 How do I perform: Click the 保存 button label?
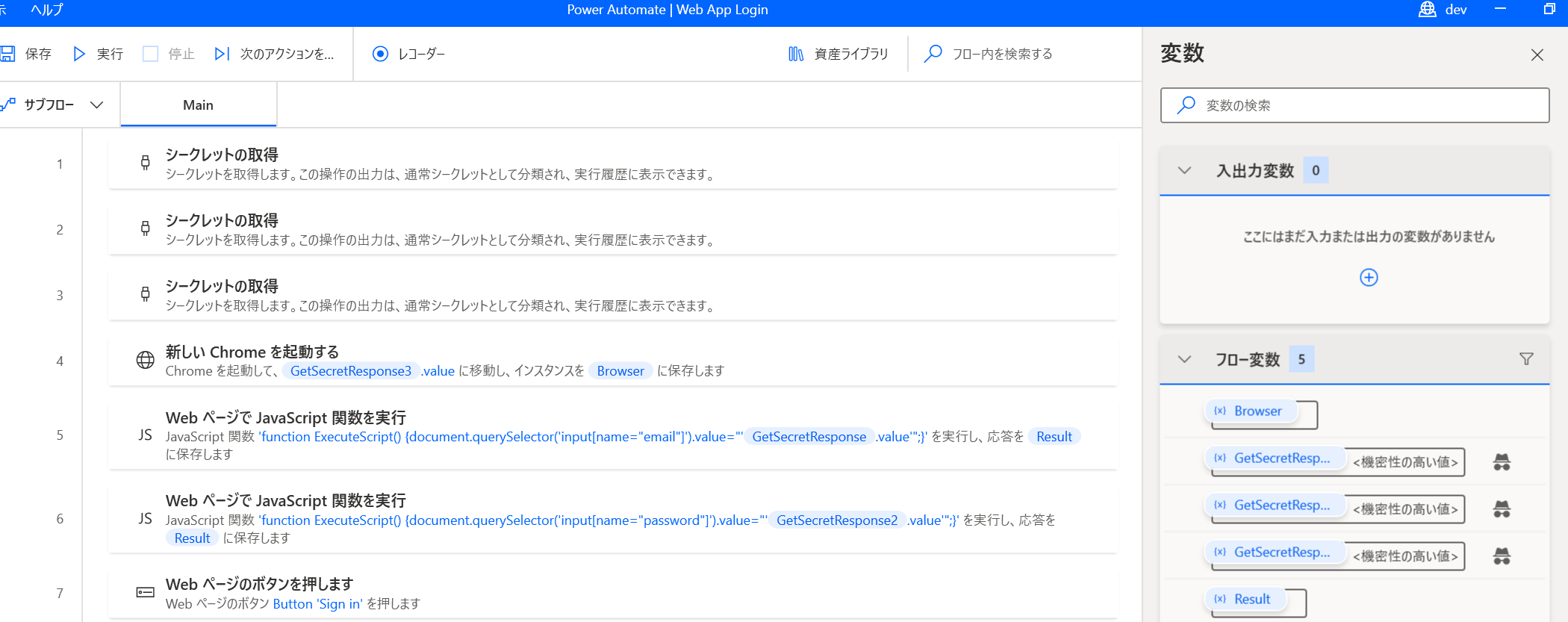tap(38, 54)
